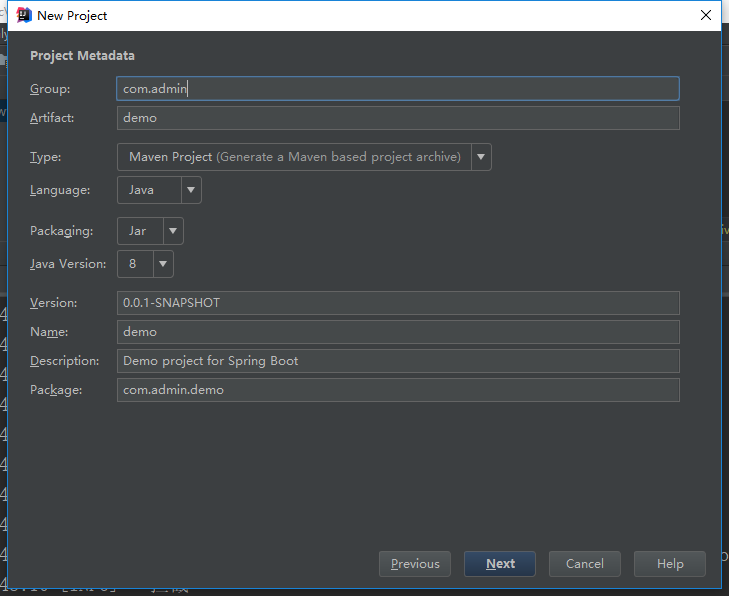Viewport: 729px width, 596px height.
Task: Edit the Version field 0.0.1-SNAPSHOT
Action: click(x=398, y=303)
